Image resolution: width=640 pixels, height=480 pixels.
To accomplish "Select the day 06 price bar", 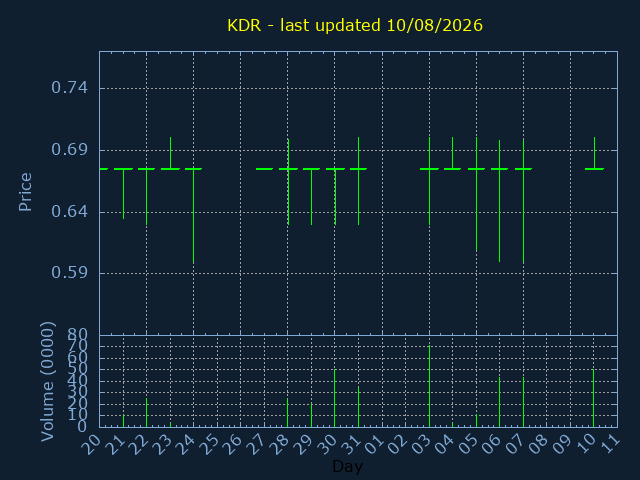I will [x=499, y=201].
